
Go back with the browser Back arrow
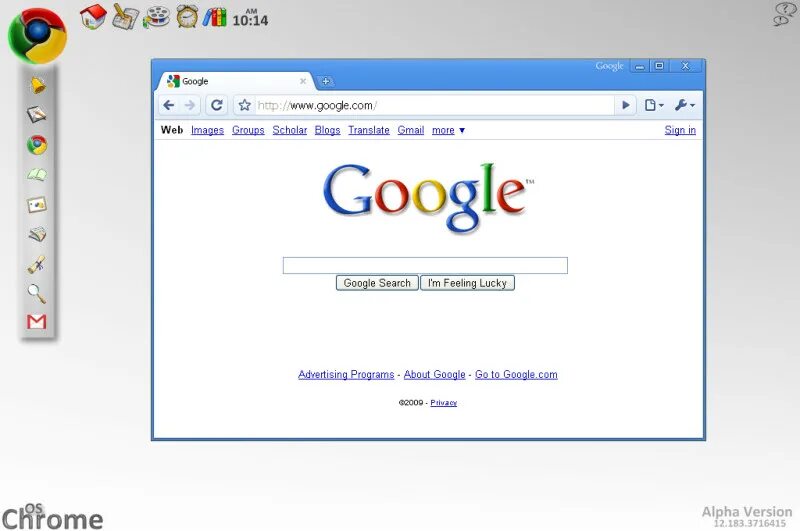(168, 105)
